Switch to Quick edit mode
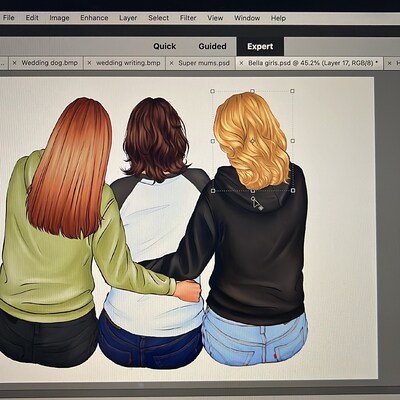Viewport: 400px width, 400px height. pos(164,46)
